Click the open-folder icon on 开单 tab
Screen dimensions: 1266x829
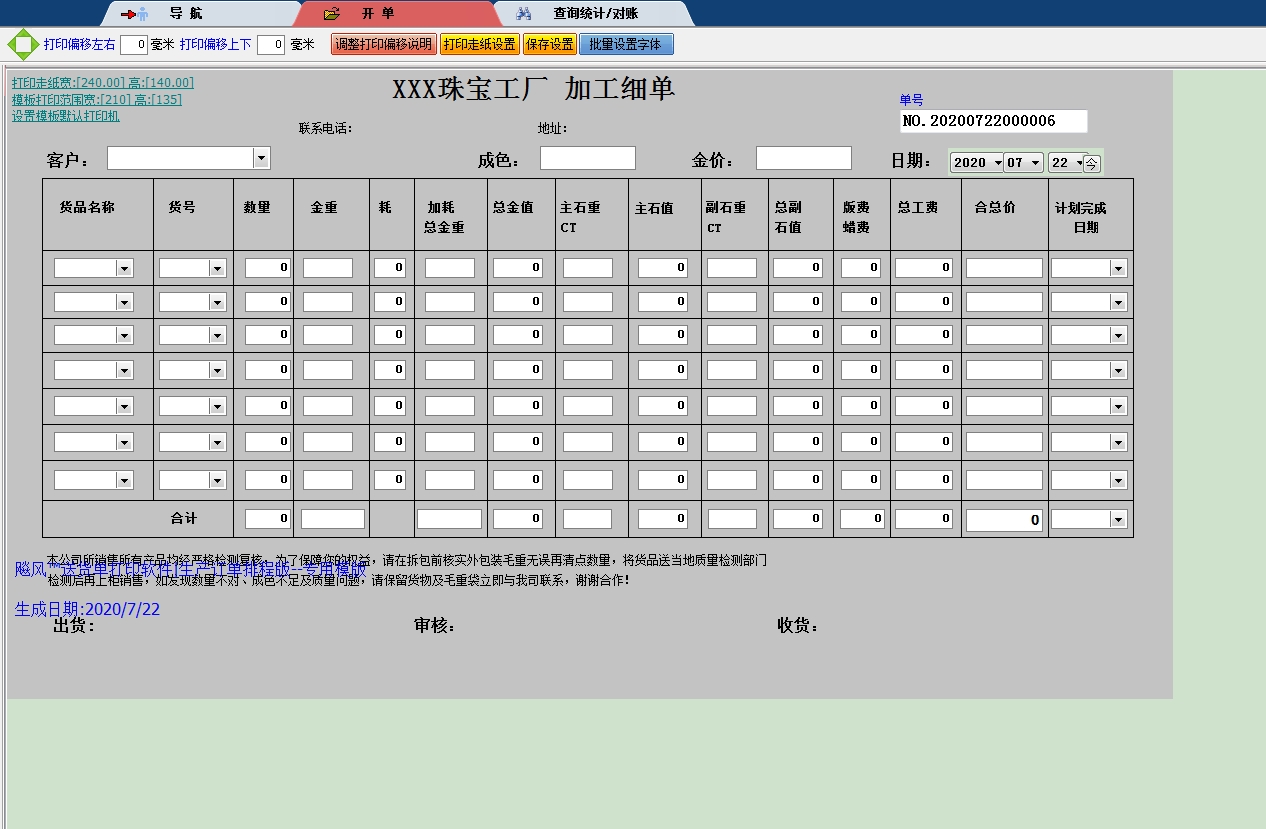332,14
